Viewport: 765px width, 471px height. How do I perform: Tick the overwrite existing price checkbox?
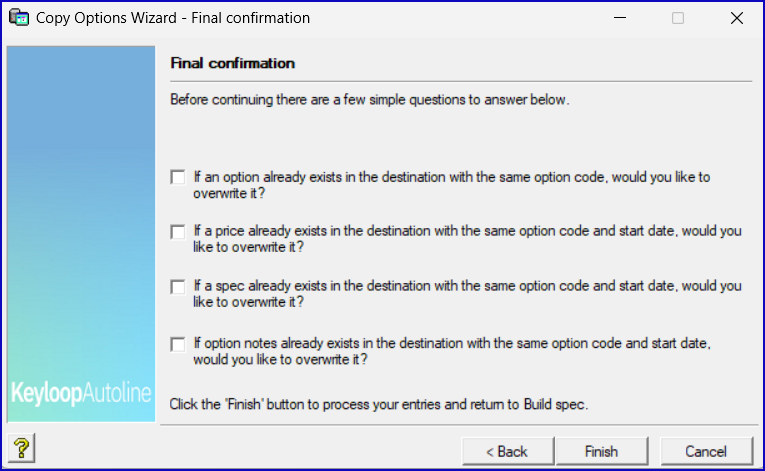pyautogui.click(x=178, y=232)
